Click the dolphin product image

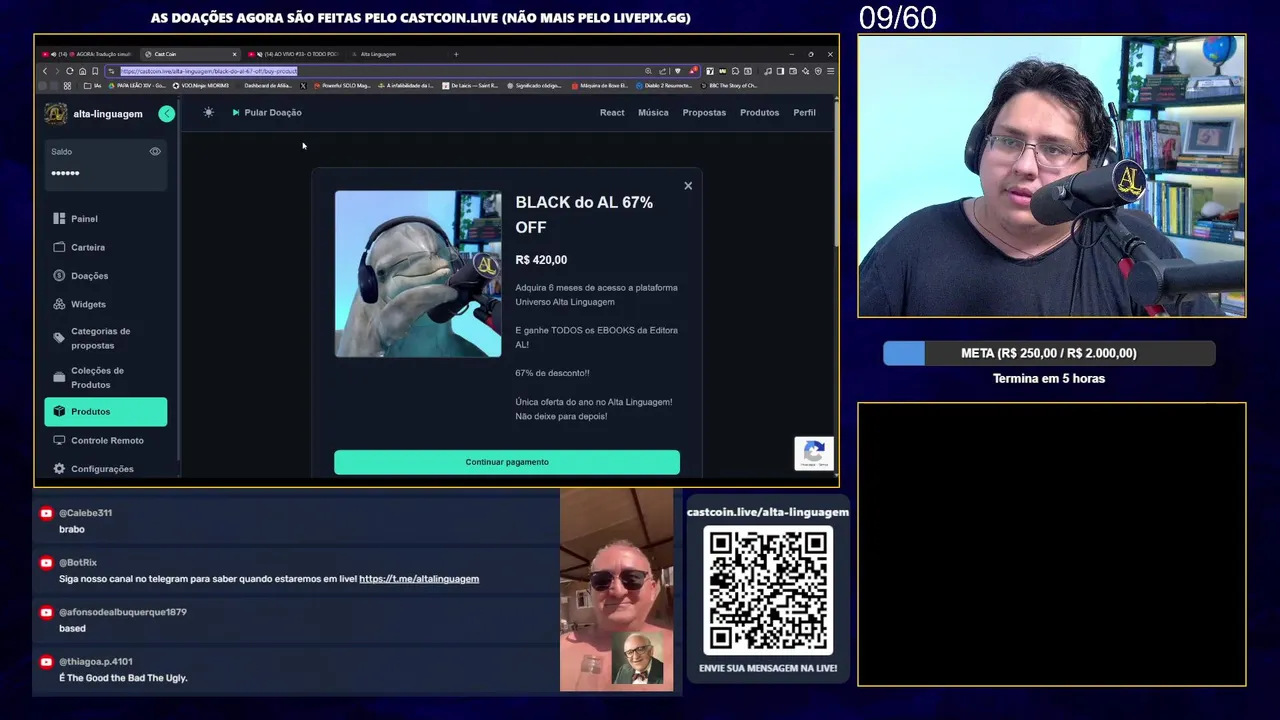click(418, 274)
